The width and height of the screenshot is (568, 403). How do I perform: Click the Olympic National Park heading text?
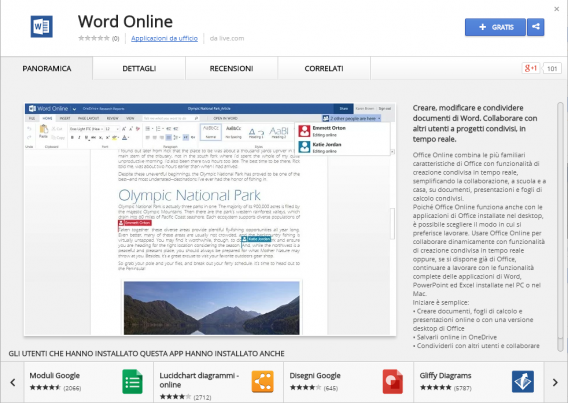coord(189,195)
